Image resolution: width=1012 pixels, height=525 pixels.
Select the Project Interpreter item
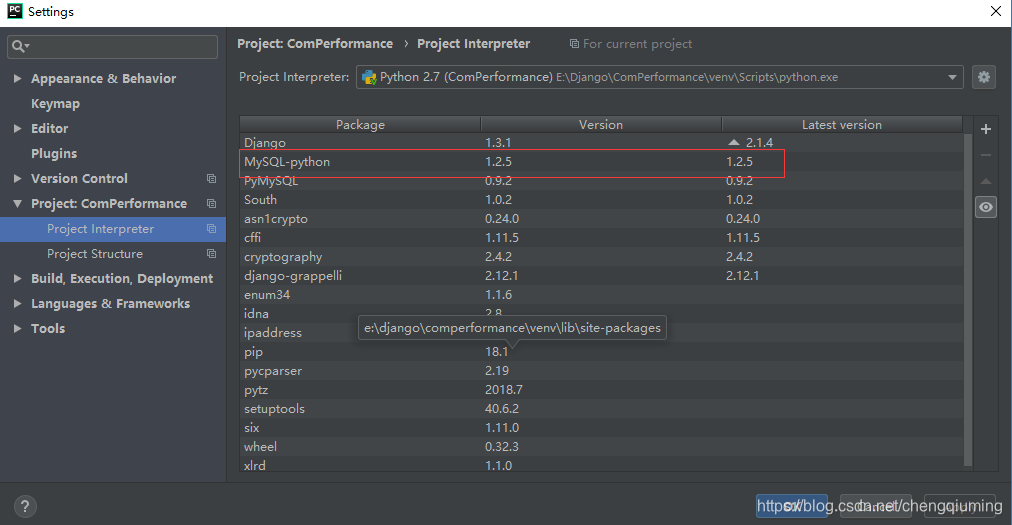click(113, 229)
